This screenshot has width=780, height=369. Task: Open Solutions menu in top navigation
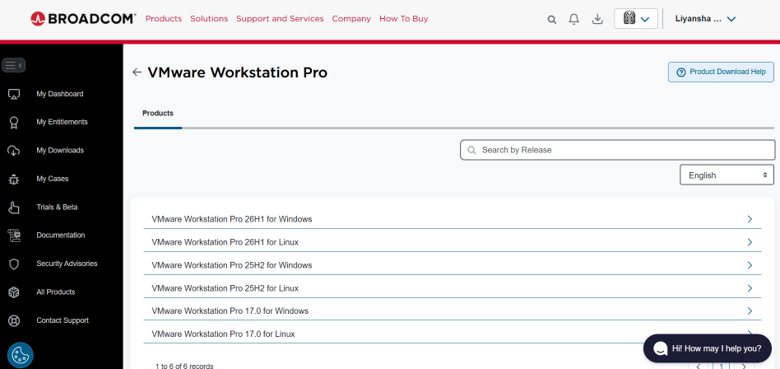coord(209,19)
